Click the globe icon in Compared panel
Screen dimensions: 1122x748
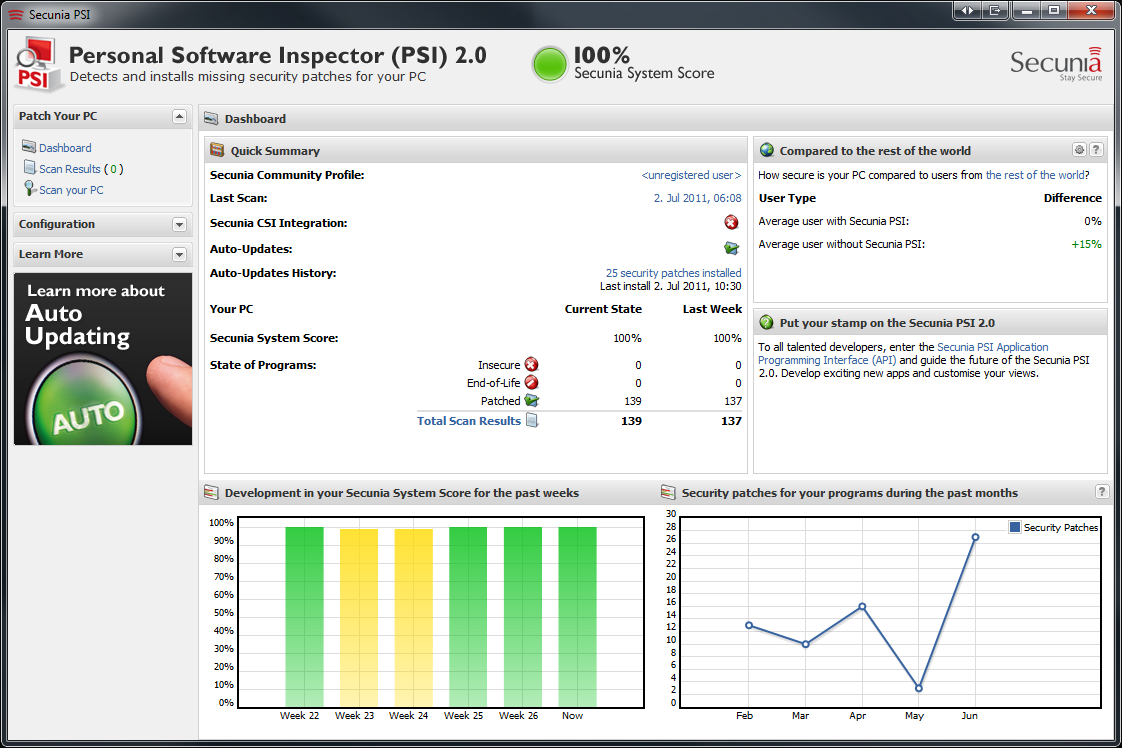767,150
